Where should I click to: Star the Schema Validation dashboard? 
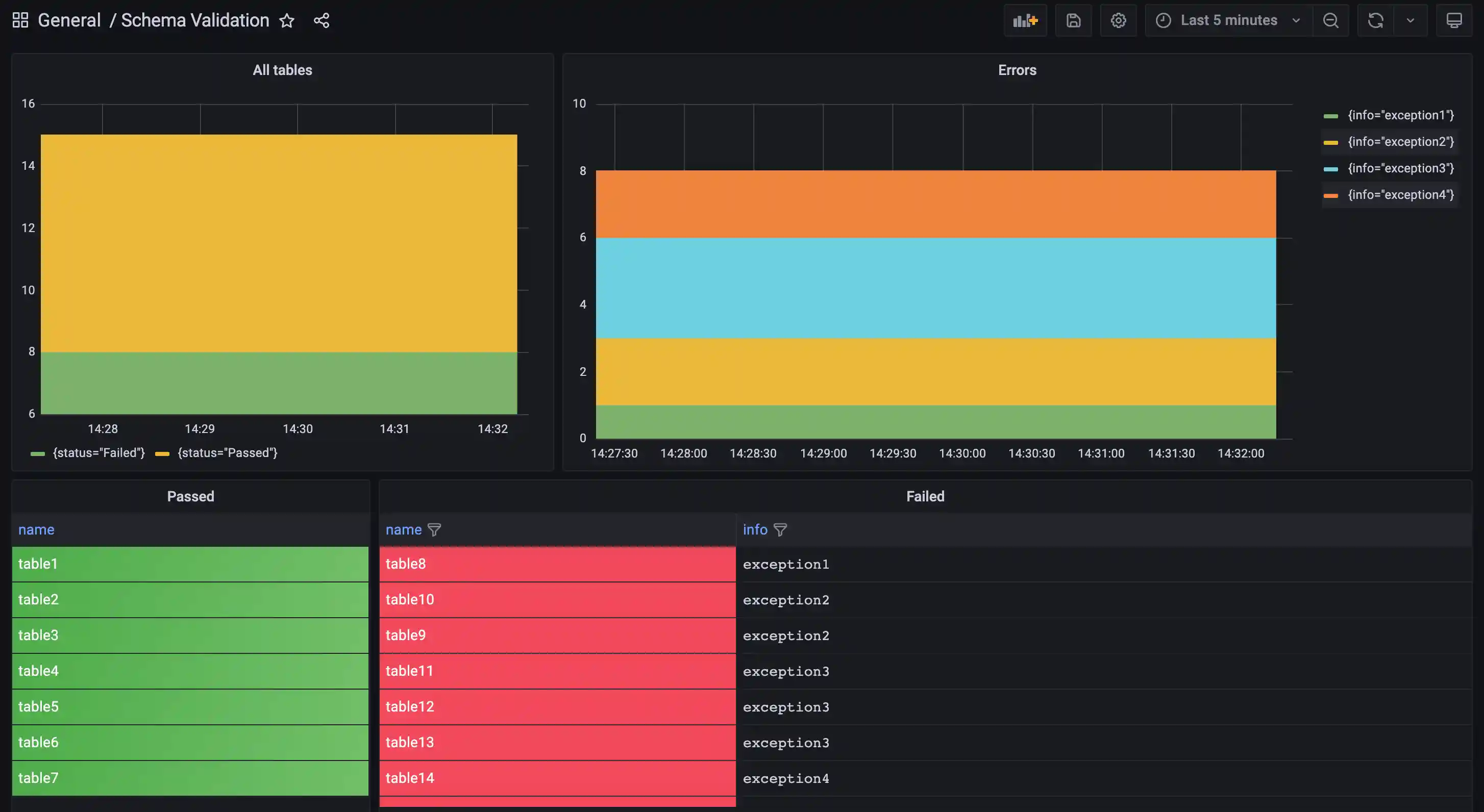click(286, 21)
